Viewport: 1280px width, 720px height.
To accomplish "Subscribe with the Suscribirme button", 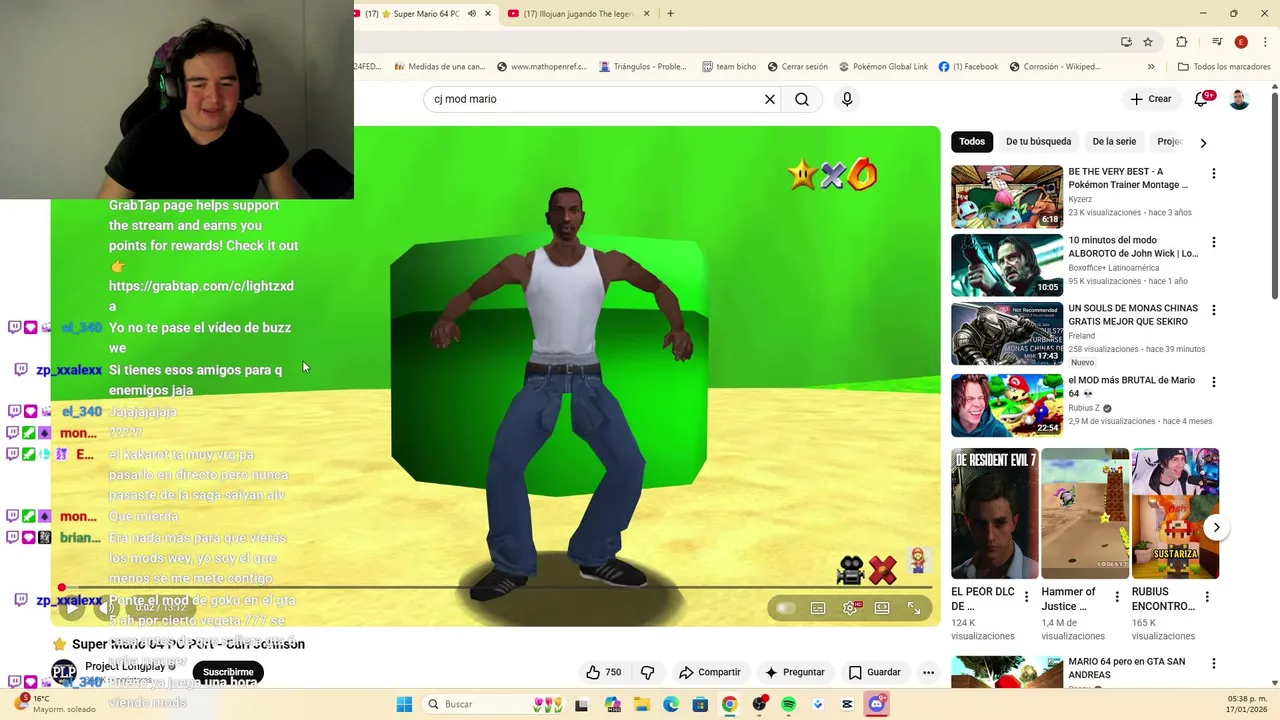I will [228, 672].
